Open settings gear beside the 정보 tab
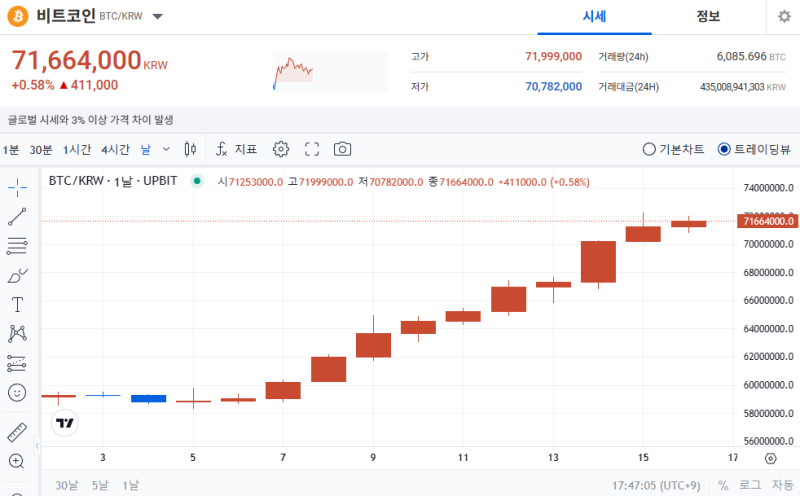 click(x=784, y=17)
